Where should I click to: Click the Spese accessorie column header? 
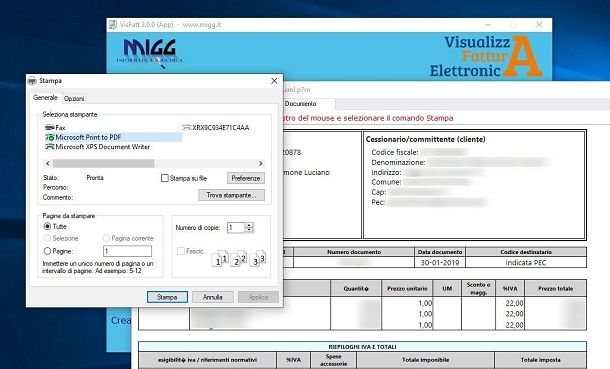(x=333, y=360)
